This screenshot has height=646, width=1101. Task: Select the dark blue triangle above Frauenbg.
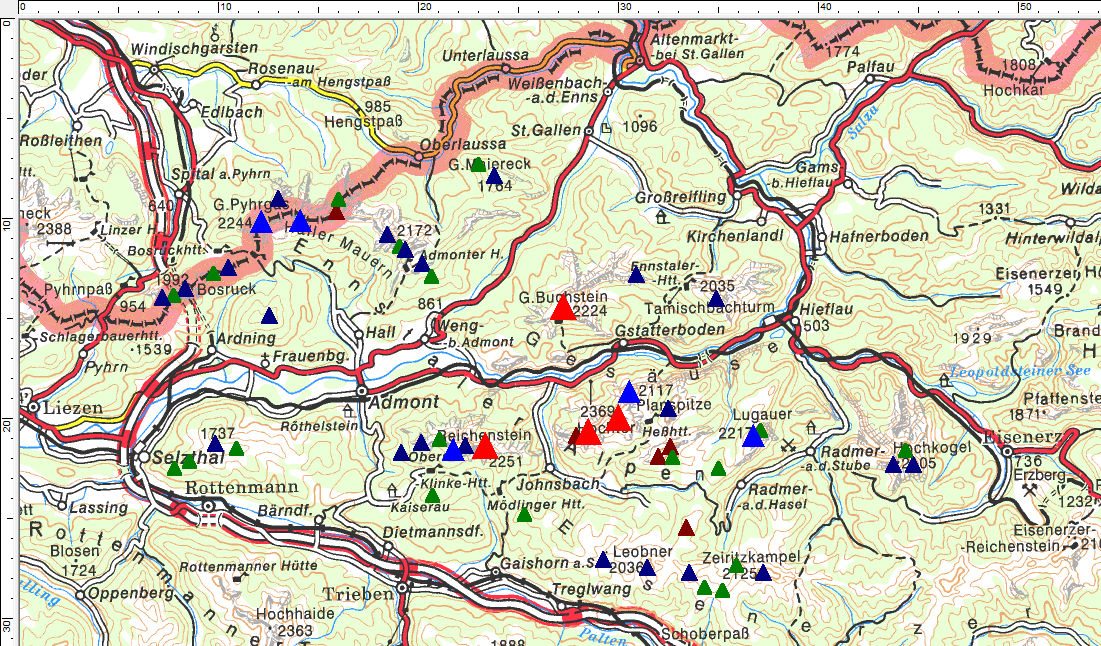pyautogui.click(x=269, y=315)
